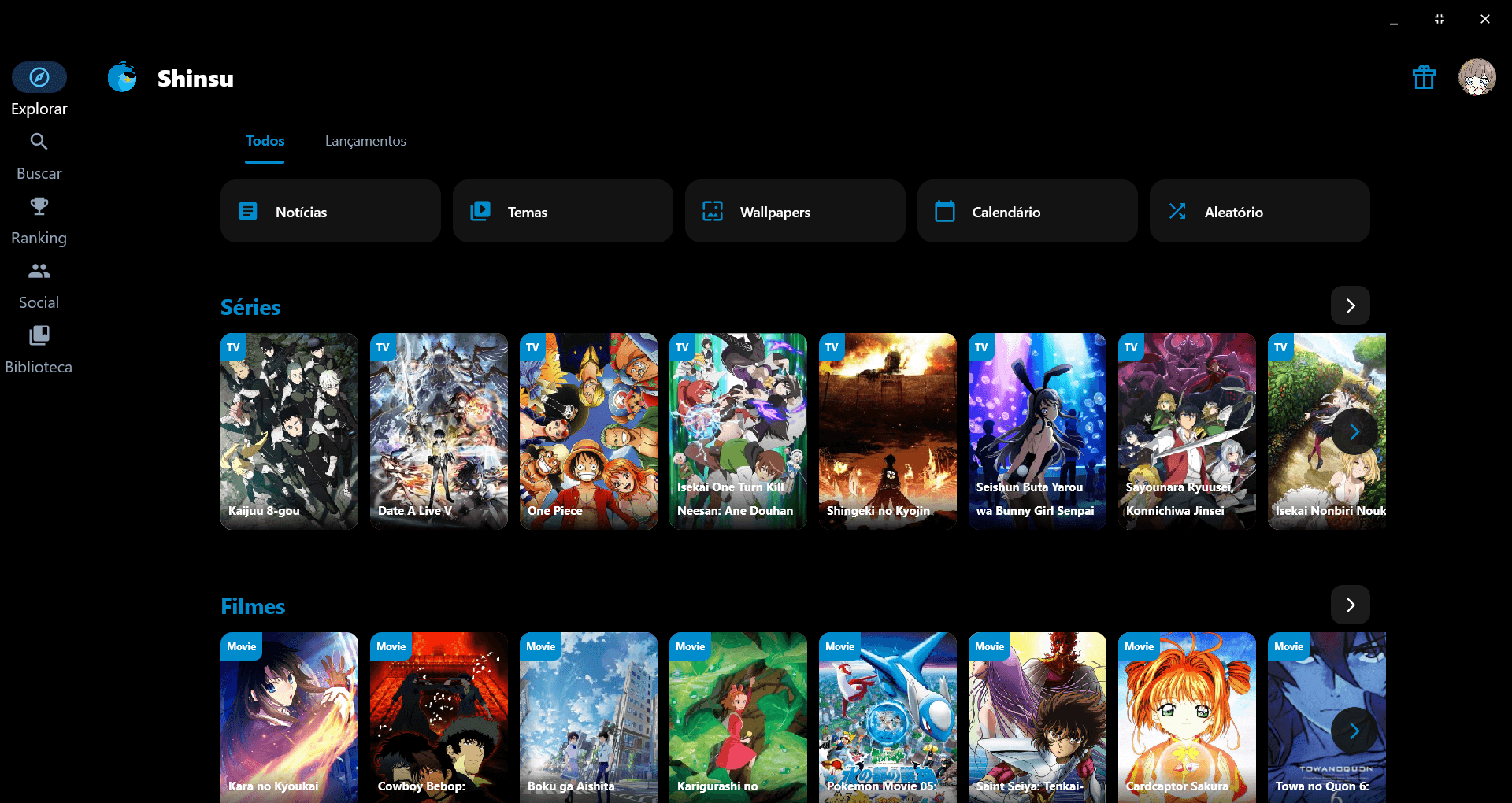This screenshot has width=1512, height=803.
Task: Open the Kara no Kyoukai movie card
Action: pyautogui.click(x=289, y=718)
